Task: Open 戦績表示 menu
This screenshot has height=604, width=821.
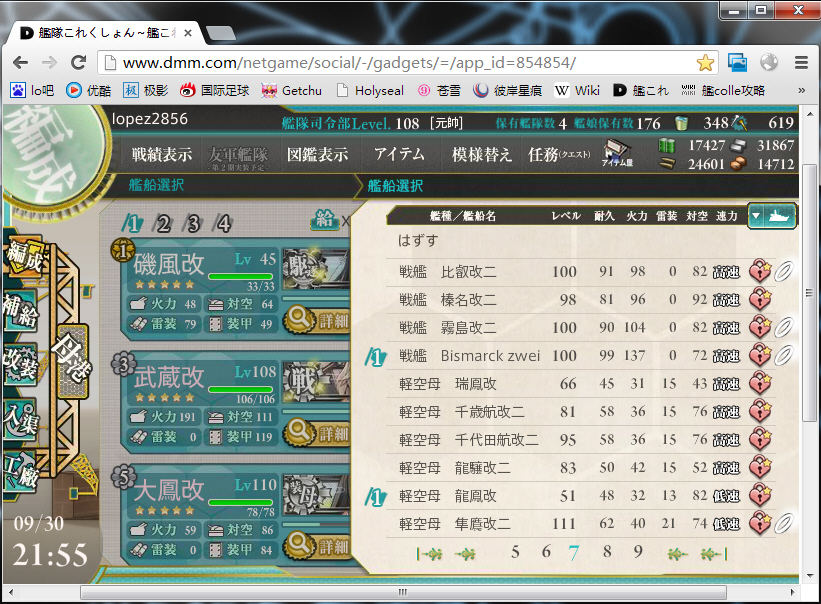Action: pyautogui.click(x=162, y=154)
